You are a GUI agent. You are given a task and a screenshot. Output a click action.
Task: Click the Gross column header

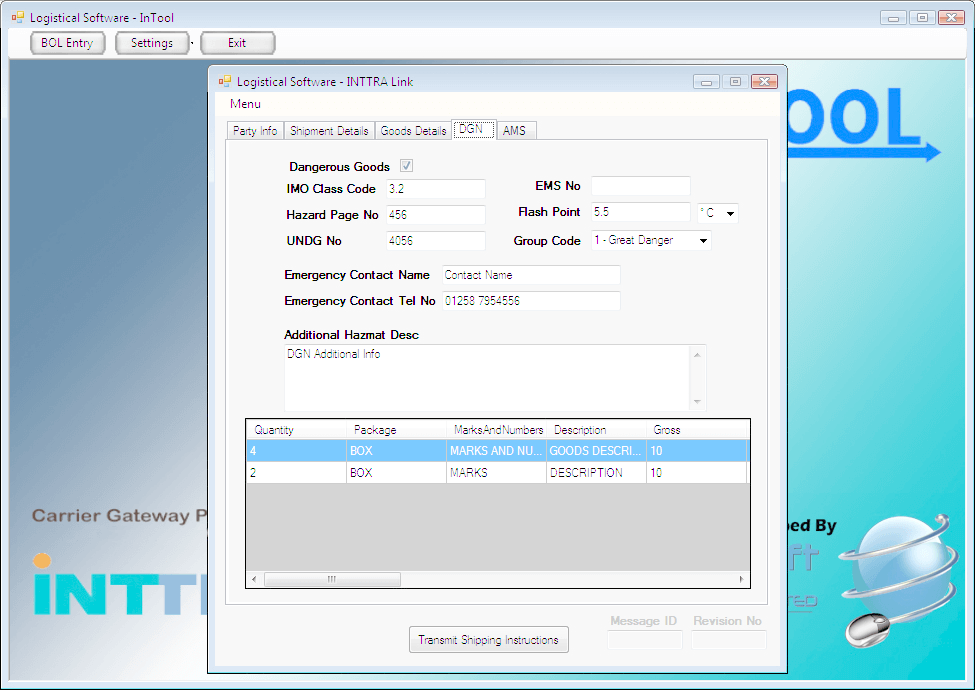pos(696,430)
